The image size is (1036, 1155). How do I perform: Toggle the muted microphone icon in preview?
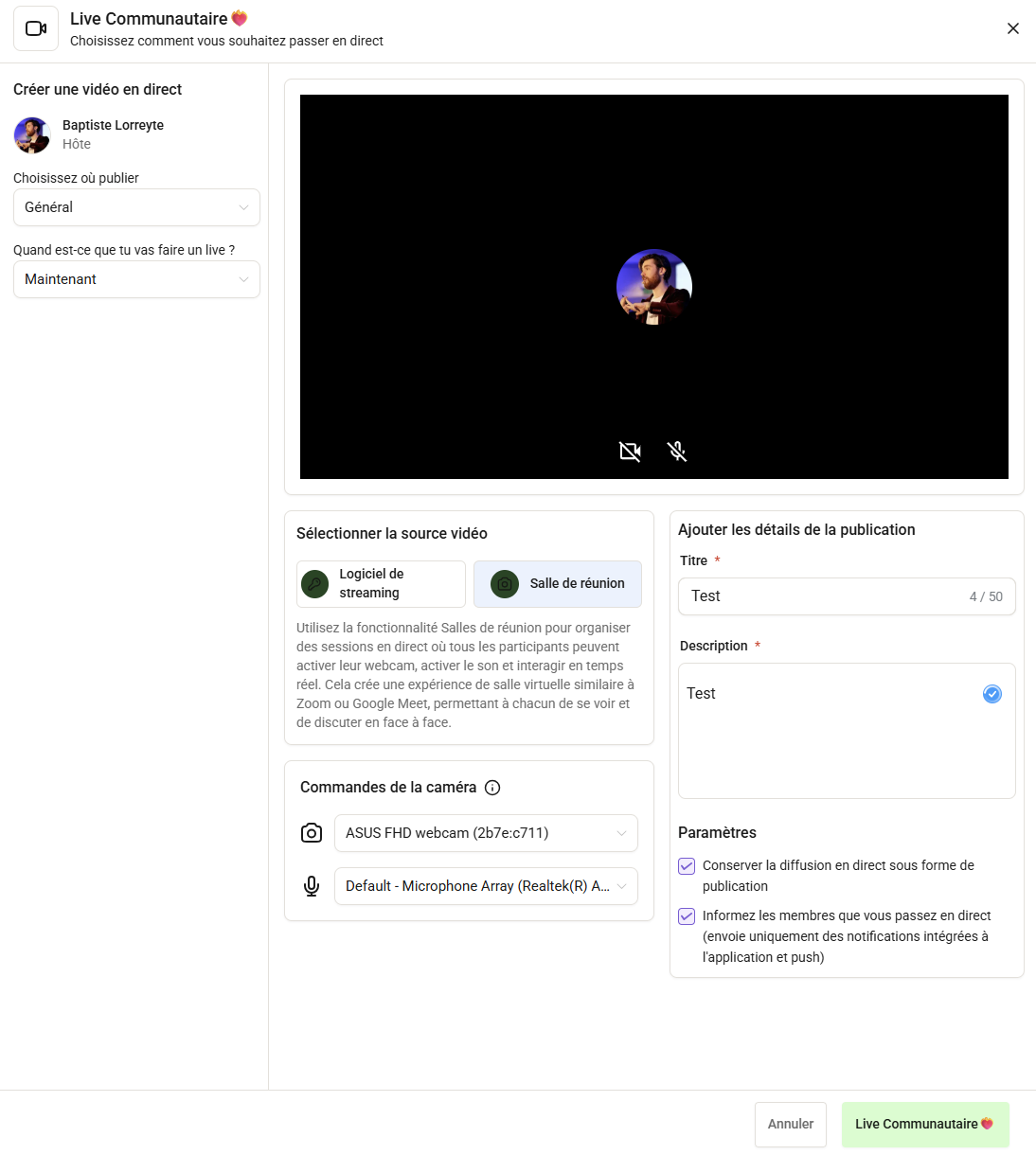pyautogui.click(x=677, y=452)
